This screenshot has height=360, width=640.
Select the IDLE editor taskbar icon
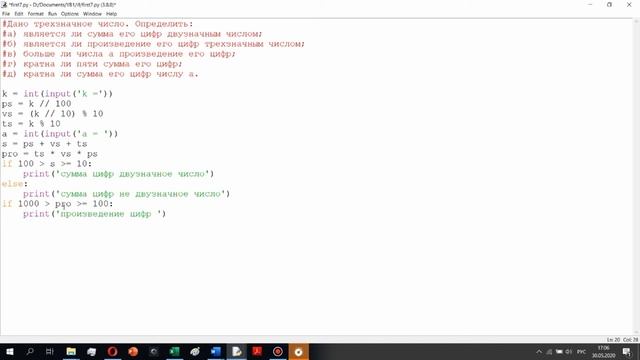(x=237, y=351)
